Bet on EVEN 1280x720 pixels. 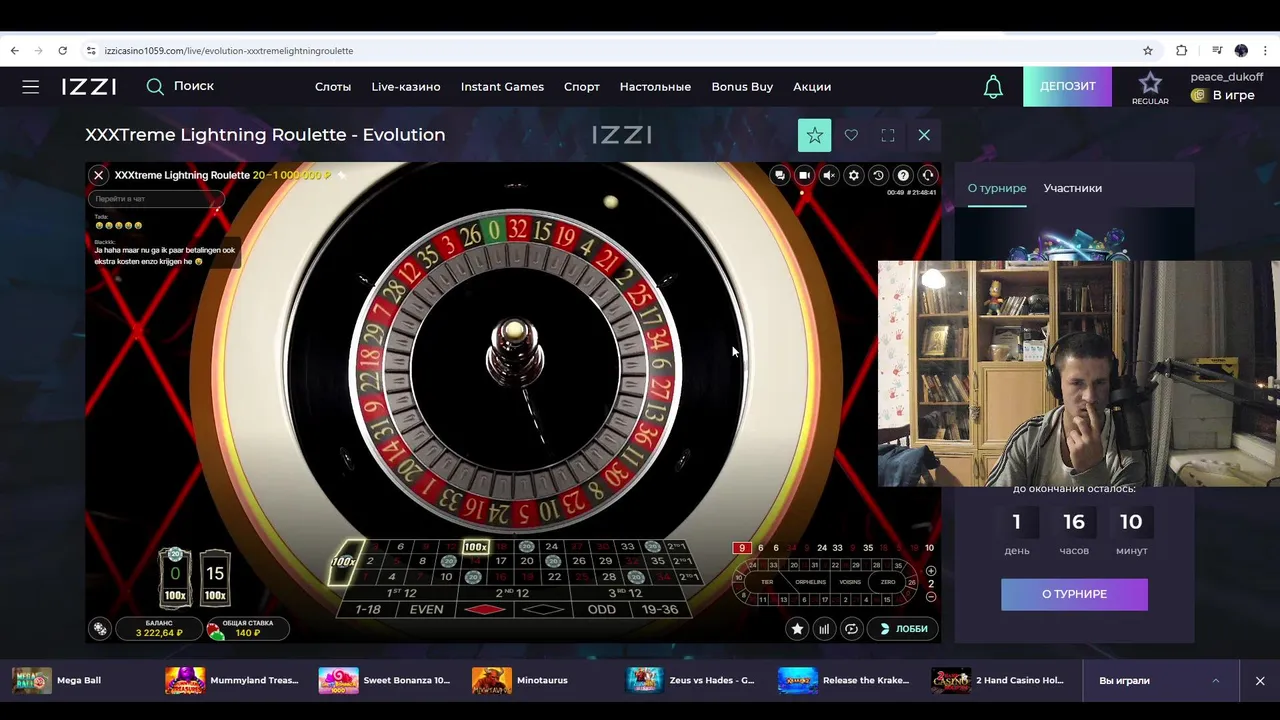pos(426,609)
